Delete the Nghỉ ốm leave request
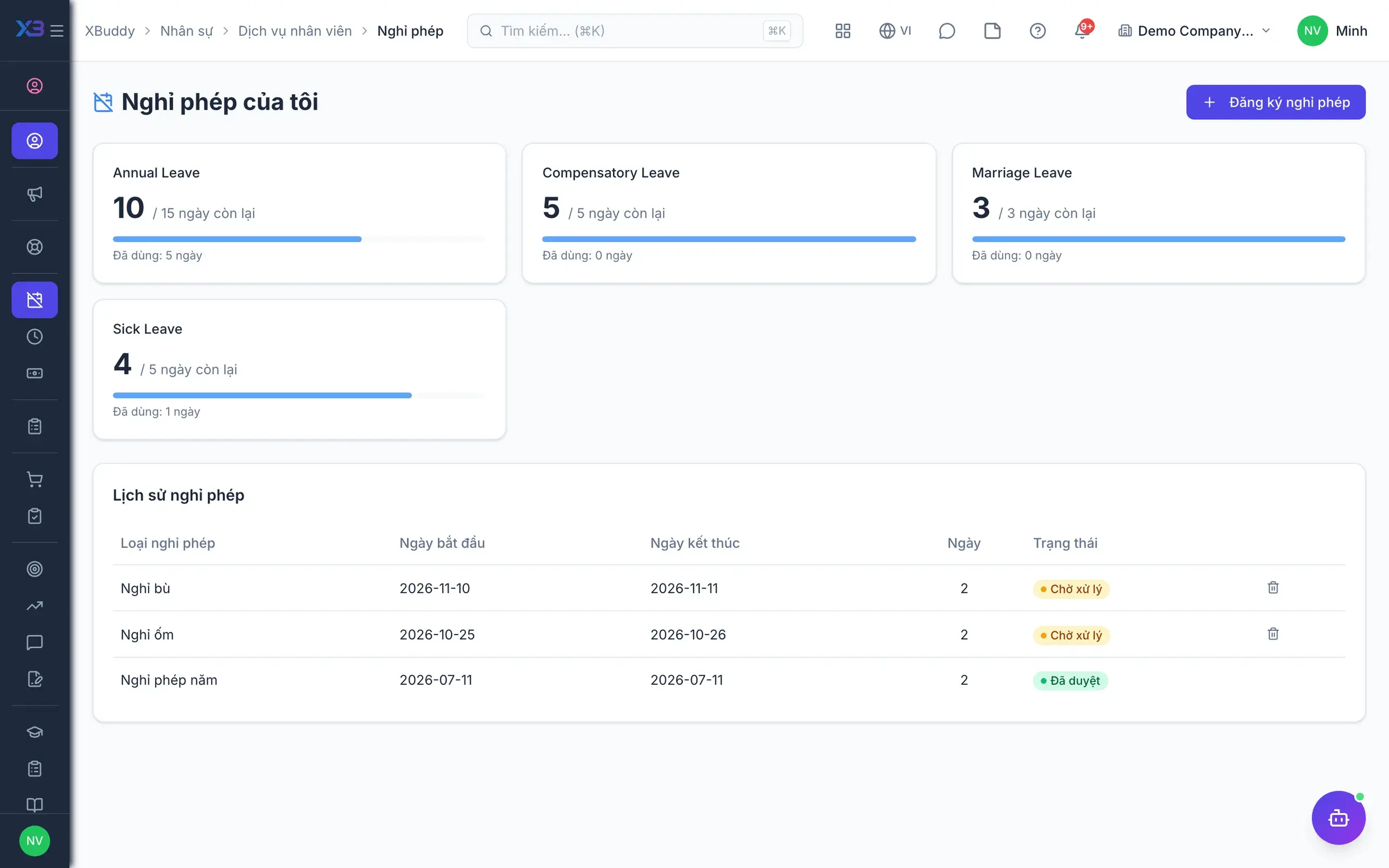This screenshot has height=868, width=1389. tap(1272, 634)
